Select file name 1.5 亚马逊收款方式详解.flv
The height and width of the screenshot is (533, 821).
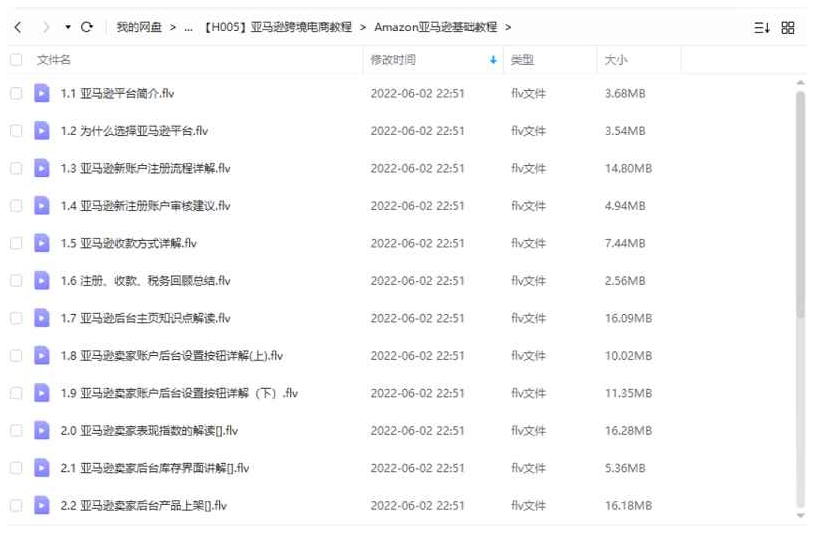[x=128, y=243]
